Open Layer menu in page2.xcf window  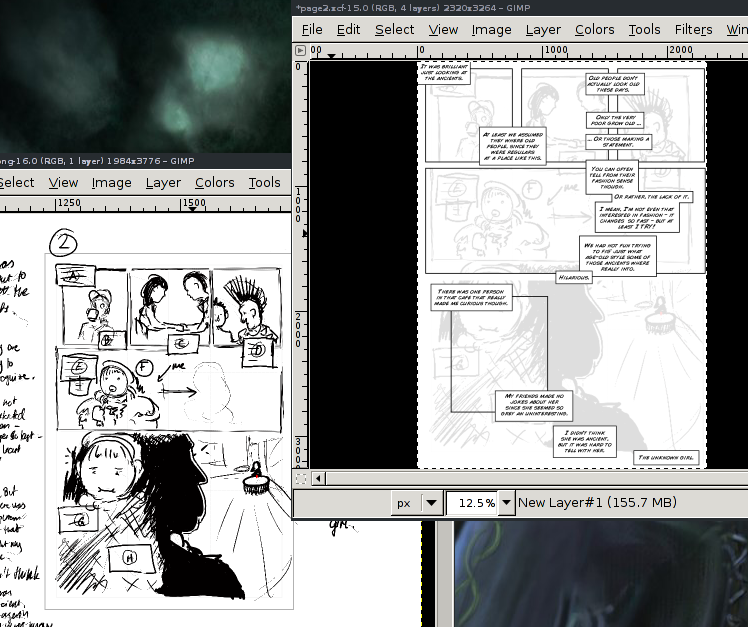tap(543, 30)
